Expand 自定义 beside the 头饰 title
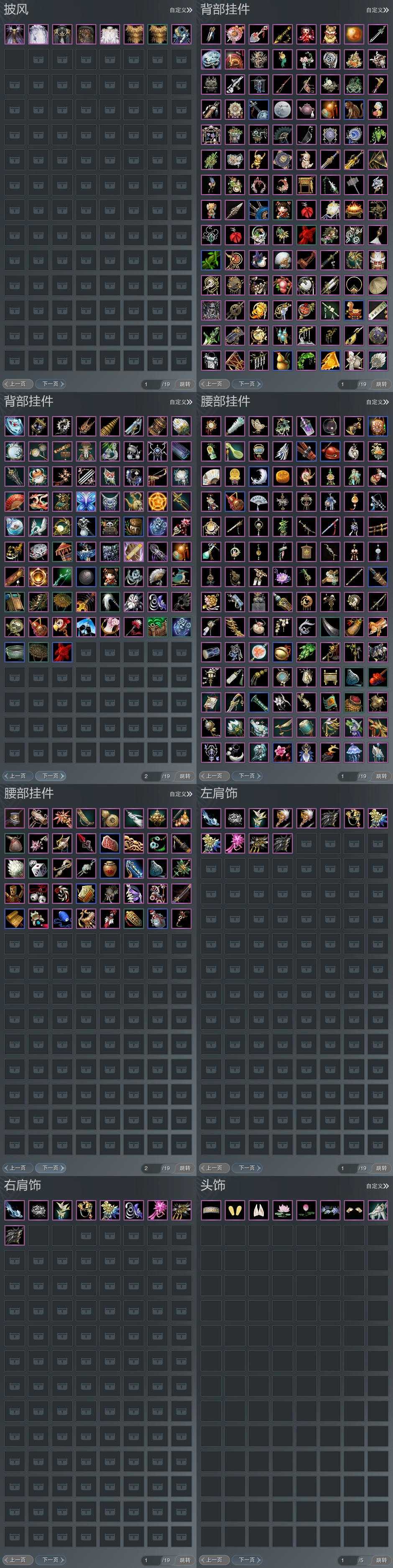The image size is (393, 1568). point(377,1186)
